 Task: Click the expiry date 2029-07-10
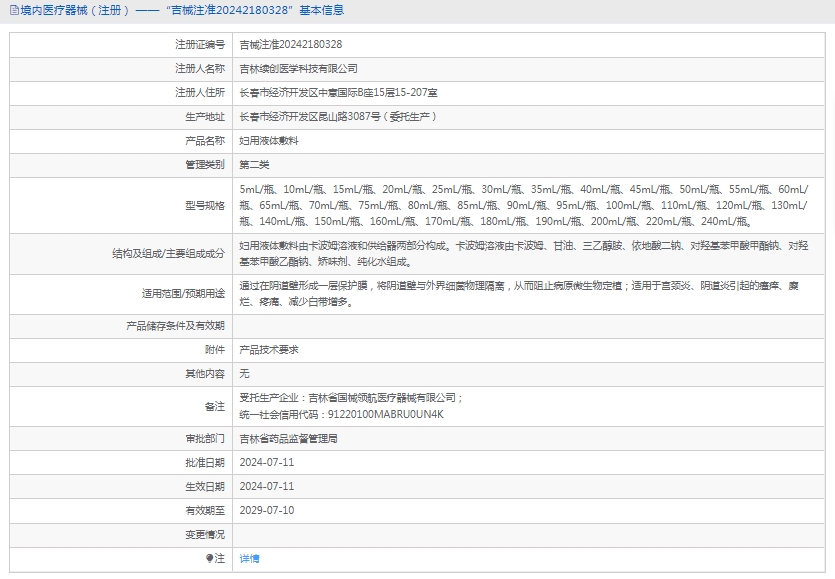click(x=267, y=510)
